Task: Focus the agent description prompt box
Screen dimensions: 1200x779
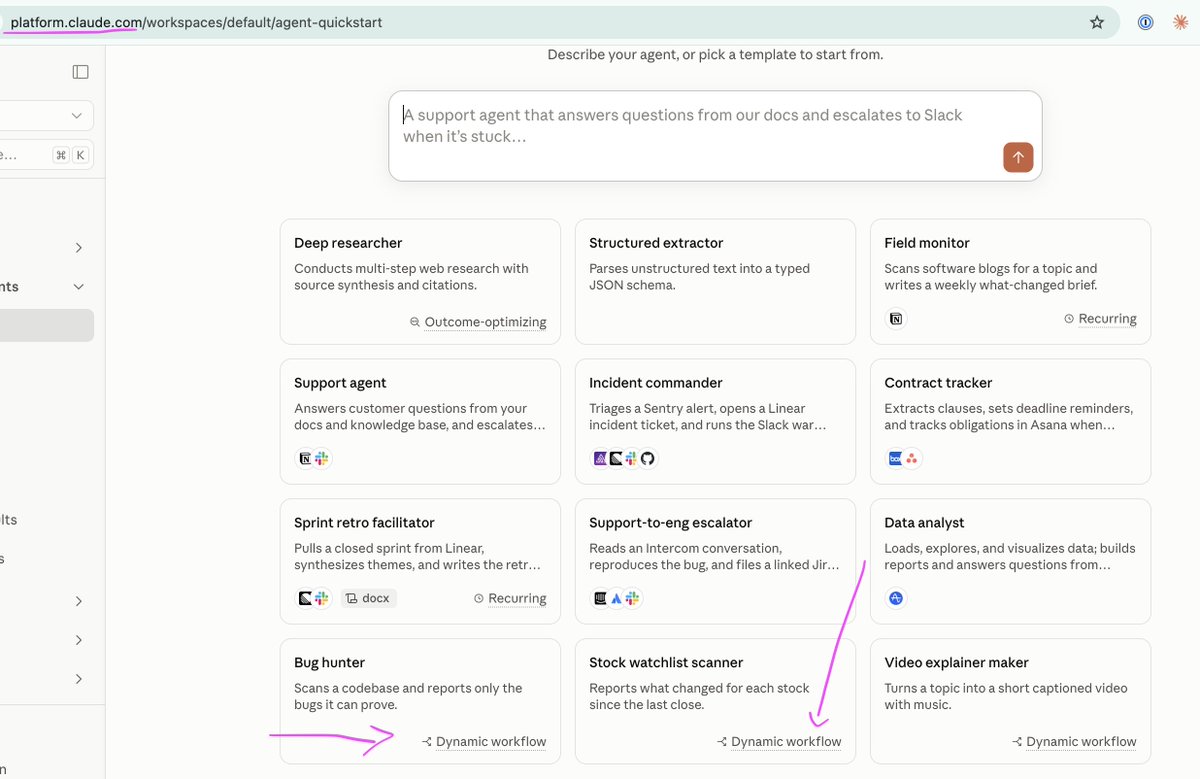Action: 715,136
